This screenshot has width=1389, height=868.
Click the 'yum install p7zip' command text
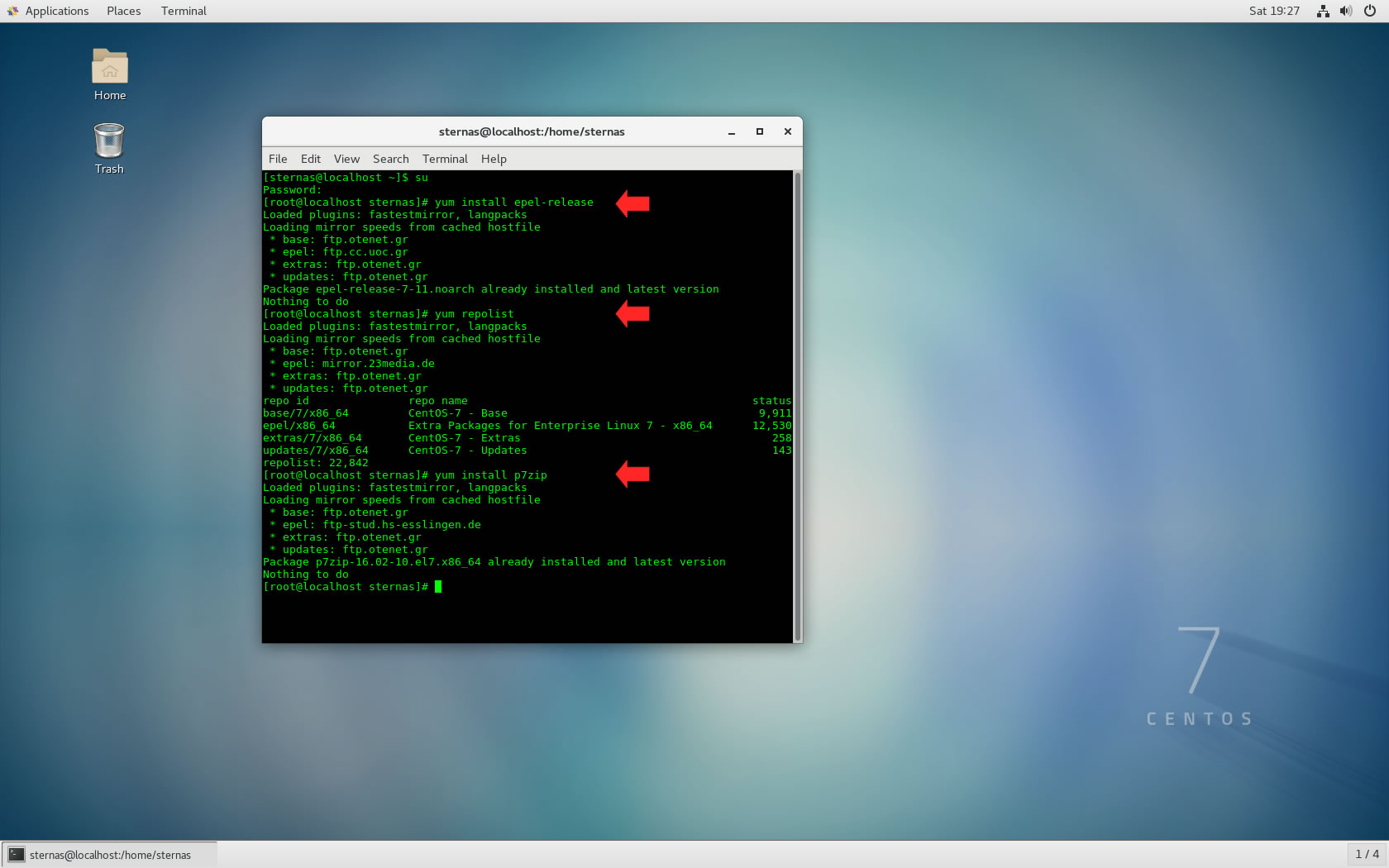pos(491,475)
